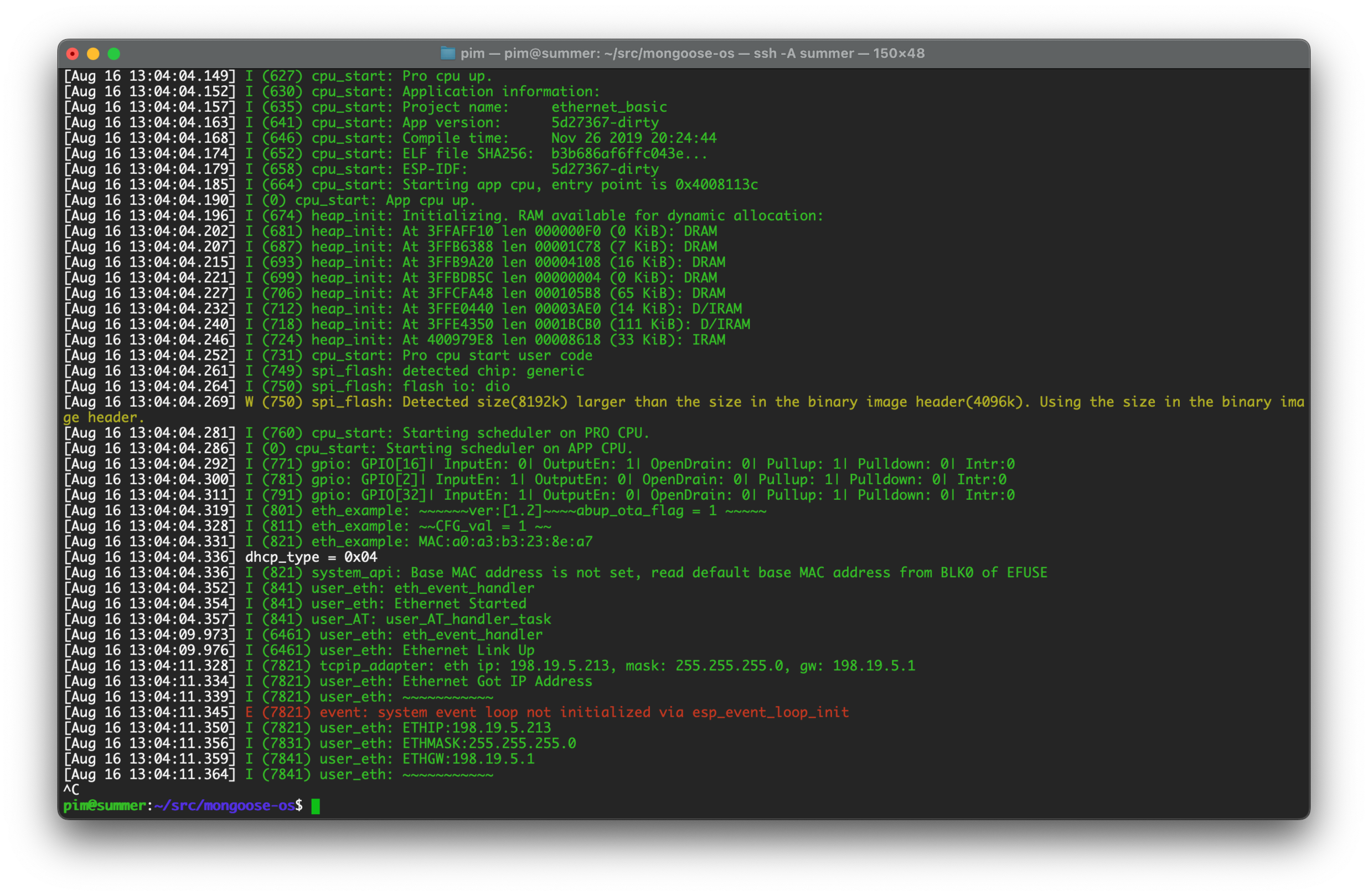Image resolution: width=1368 pixels, height=896 pixels.
Task: Click the red close window button
Action: tap(73, 54)
